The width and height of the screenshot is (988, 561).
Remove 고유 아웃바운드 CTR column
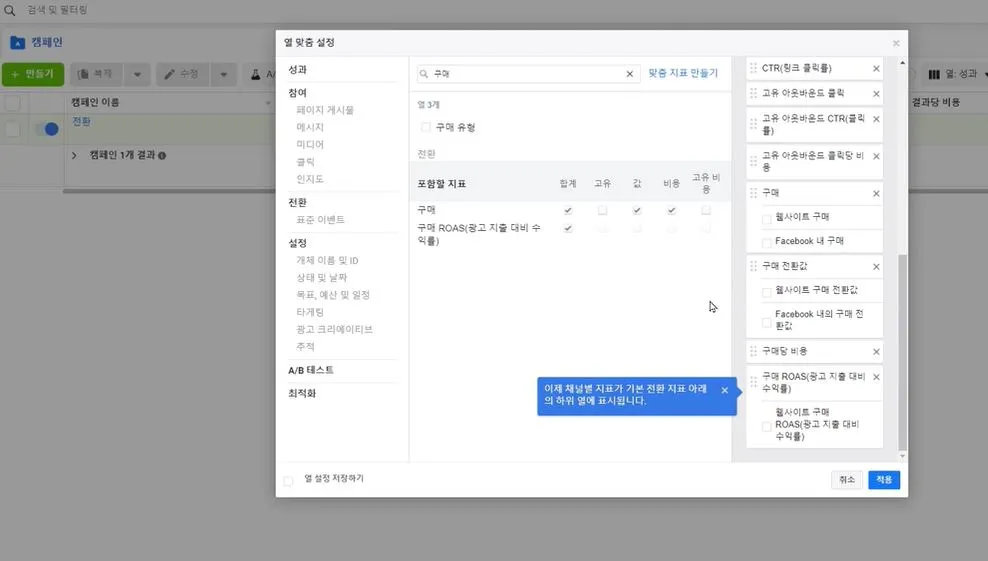(x=876, y=119)
